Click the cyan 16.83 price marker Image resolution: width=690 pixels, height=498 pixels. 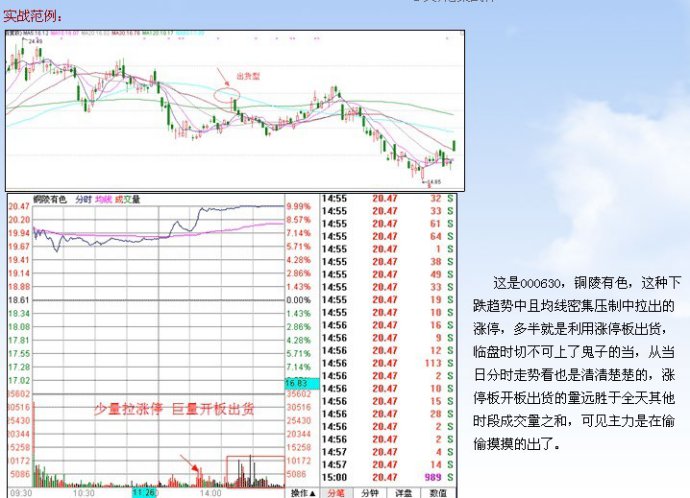(302, 383)
